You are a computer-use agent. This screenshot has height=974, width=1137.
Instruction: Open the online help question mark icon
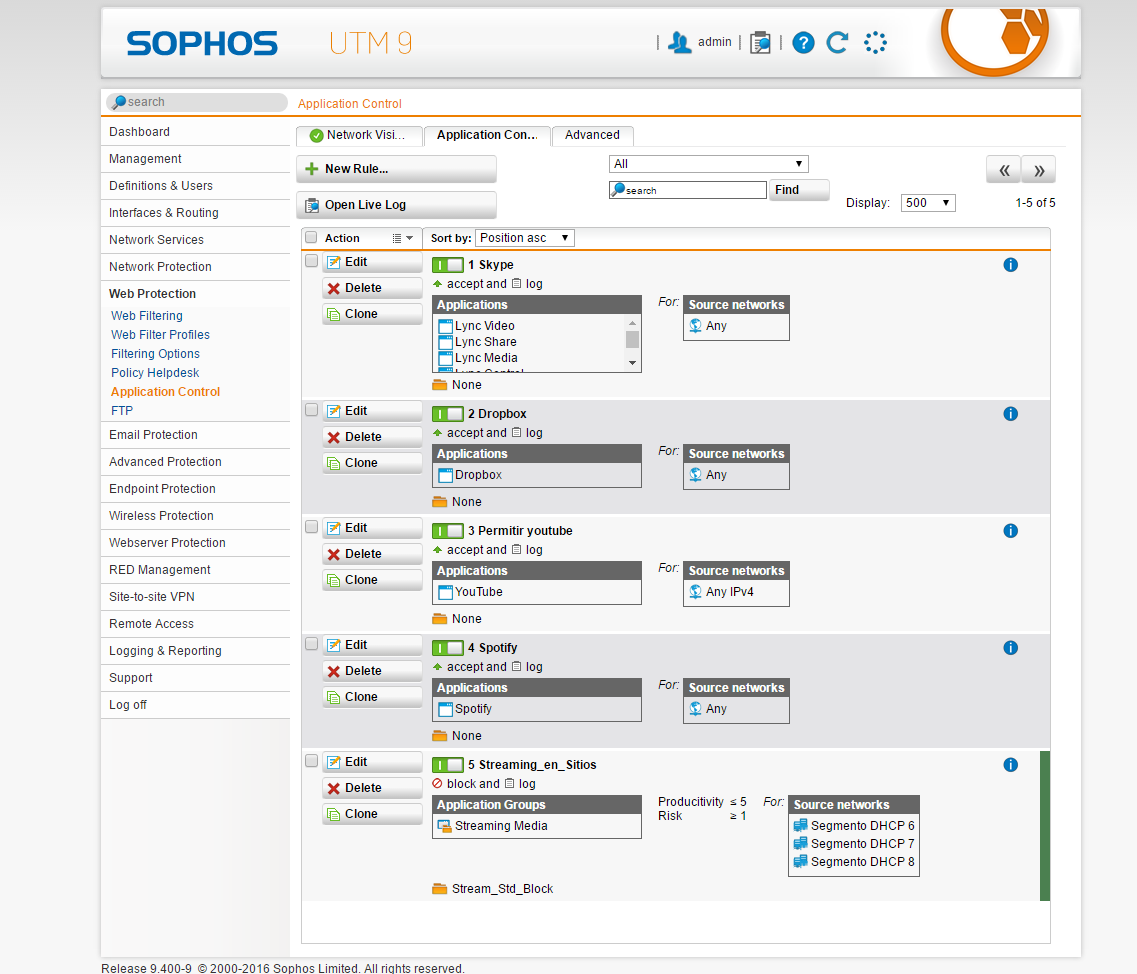pyautogui.click(x=803, y=43)
